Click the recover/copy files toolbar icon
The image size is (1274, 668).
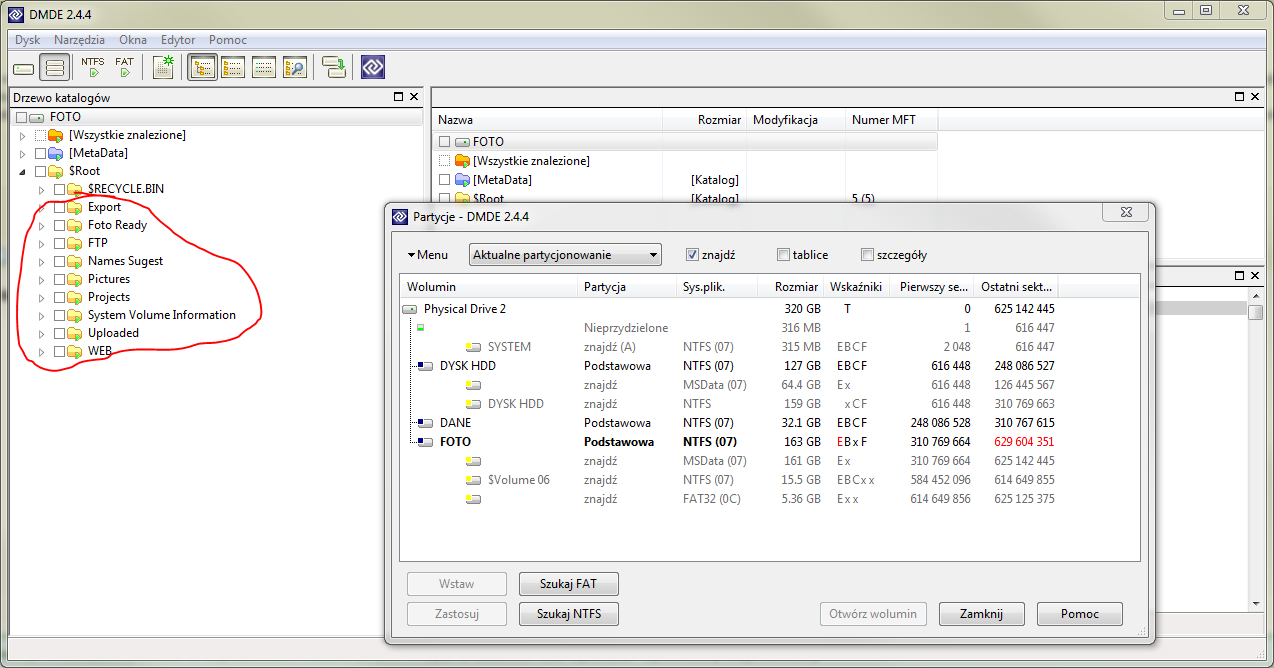pos(333,68)
